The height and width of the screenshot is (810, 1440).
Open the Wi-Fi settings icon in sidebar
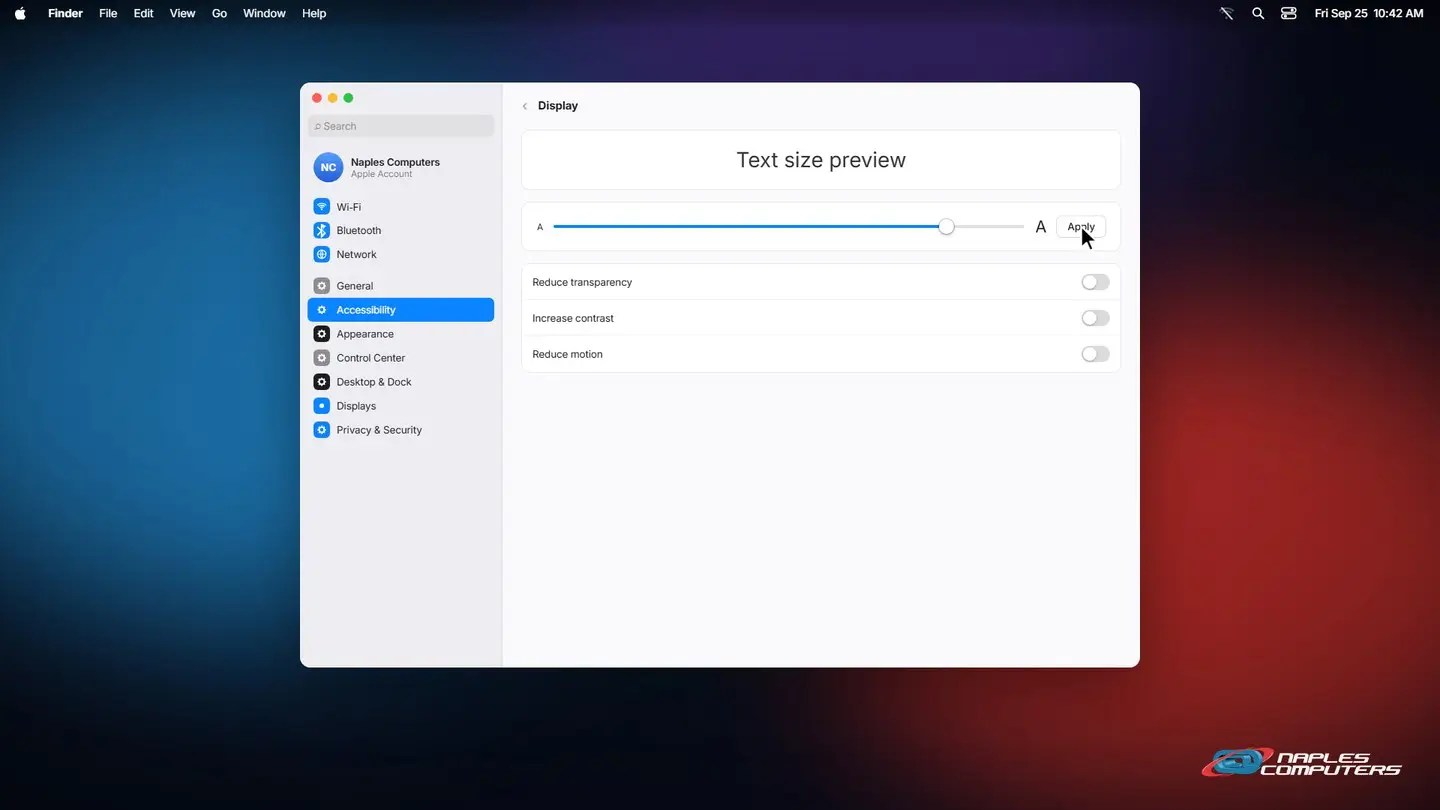pos(321,206)
